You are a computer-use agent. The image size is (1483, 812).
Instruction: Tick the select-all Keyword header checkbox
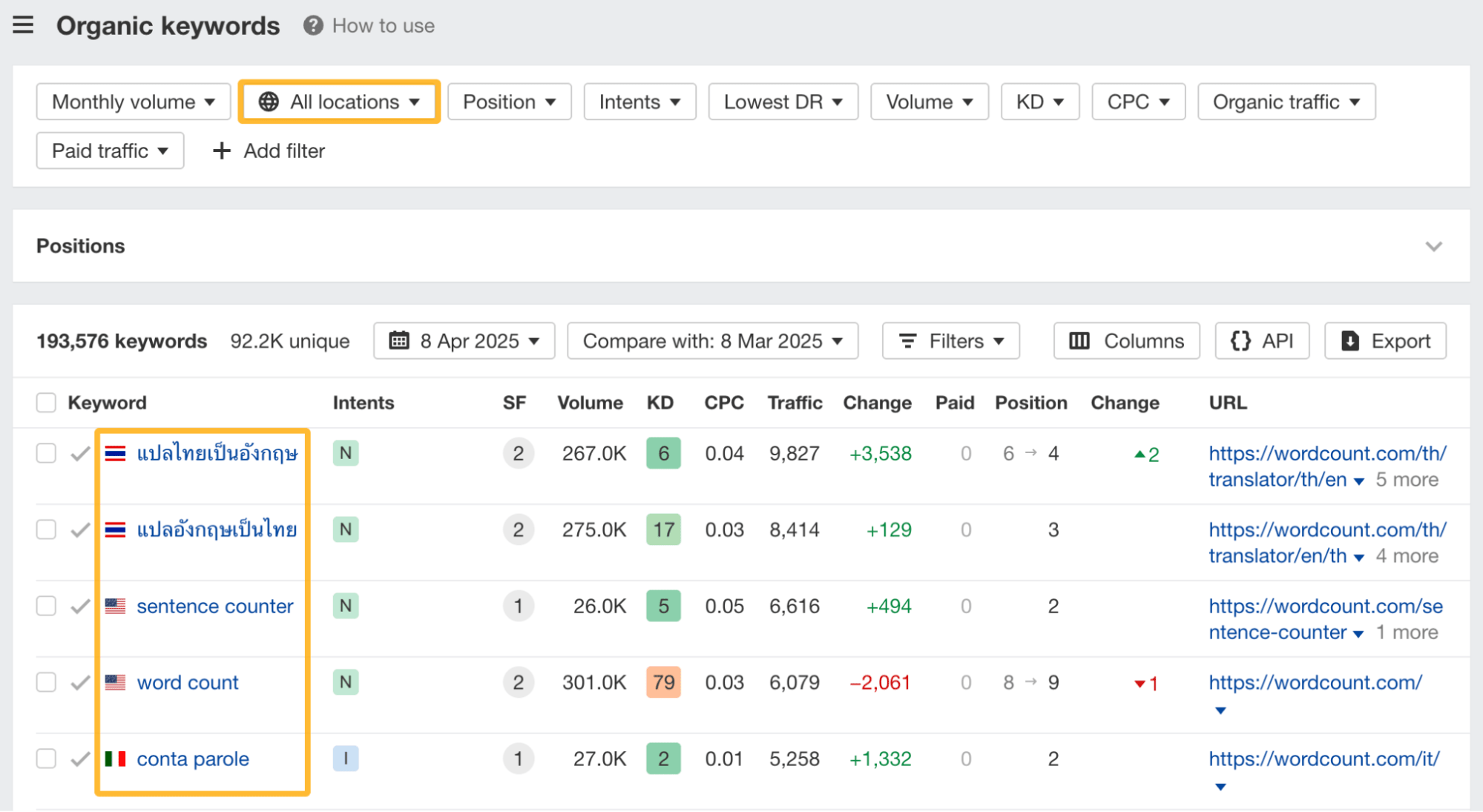pos(46,403)
